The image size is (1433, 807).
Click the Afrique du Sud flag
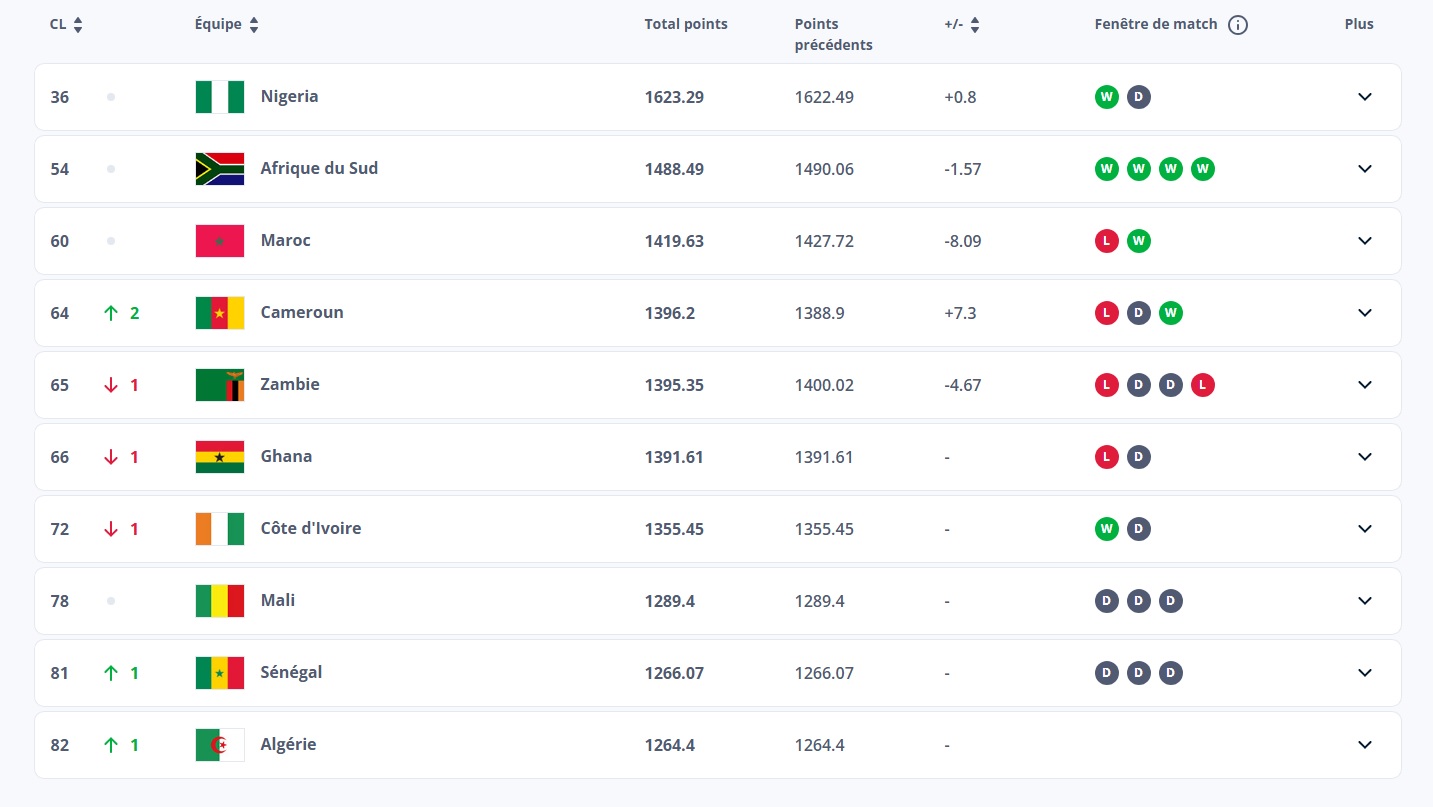(x=219, y=169)
